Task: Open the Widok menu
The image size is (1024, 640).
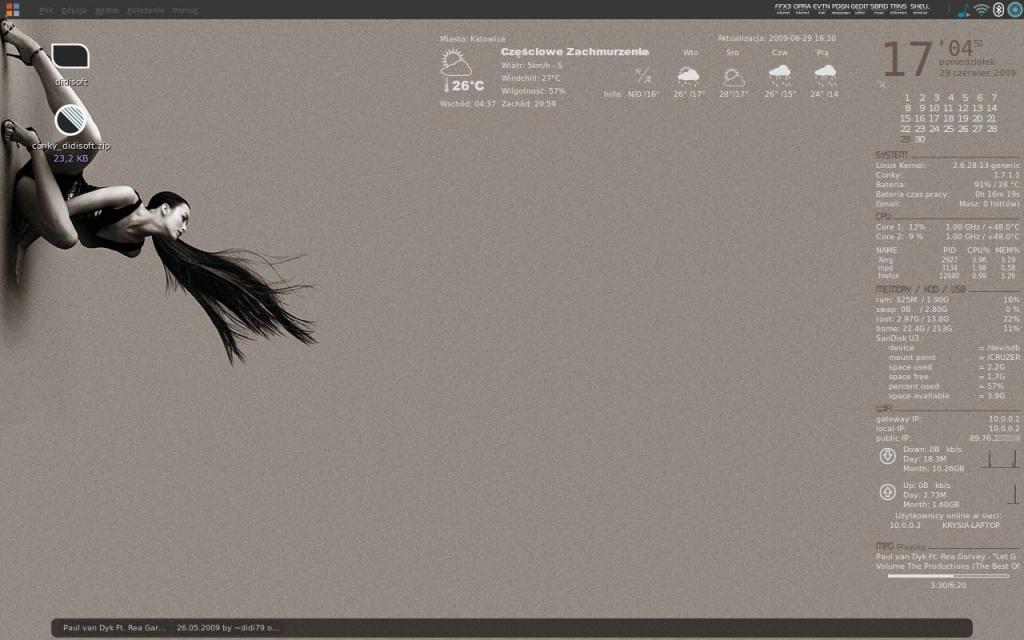Action: (107, 10)
